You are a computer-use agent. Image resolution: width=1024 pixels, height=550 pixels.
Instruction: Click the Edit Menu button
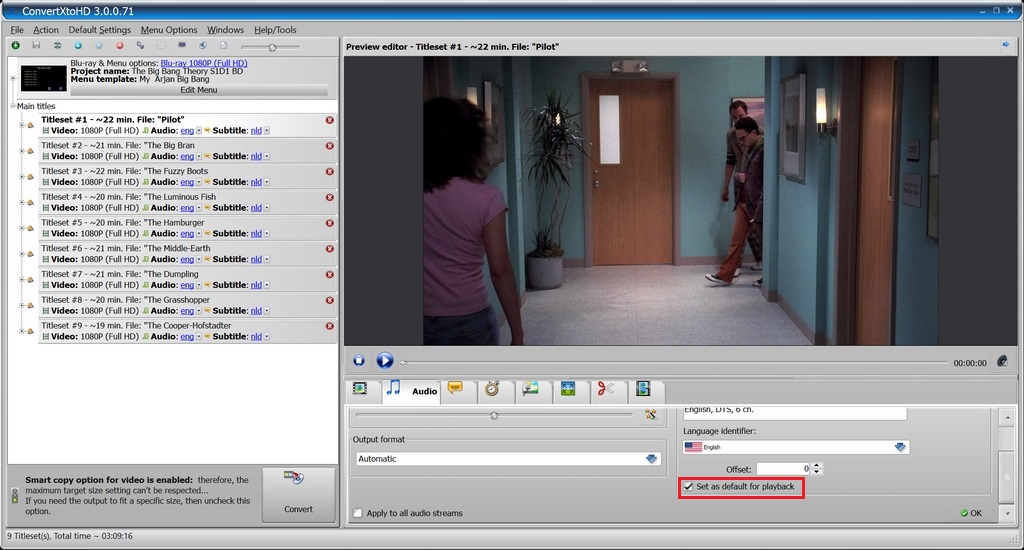point(199,90)
